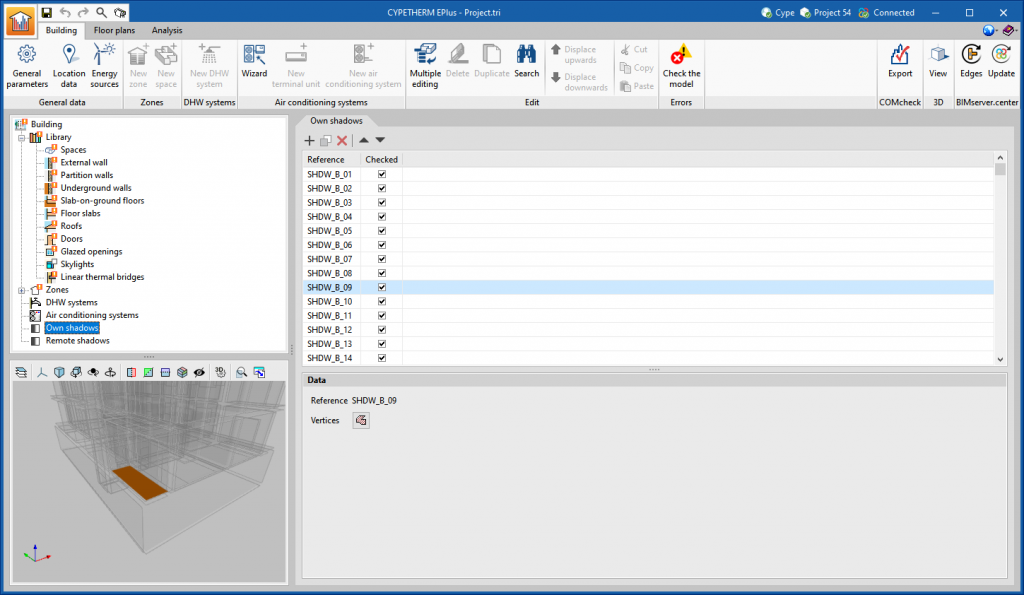
Task: Uncheck the SHDW_B_01 checkbox
Action: point(381,174)
